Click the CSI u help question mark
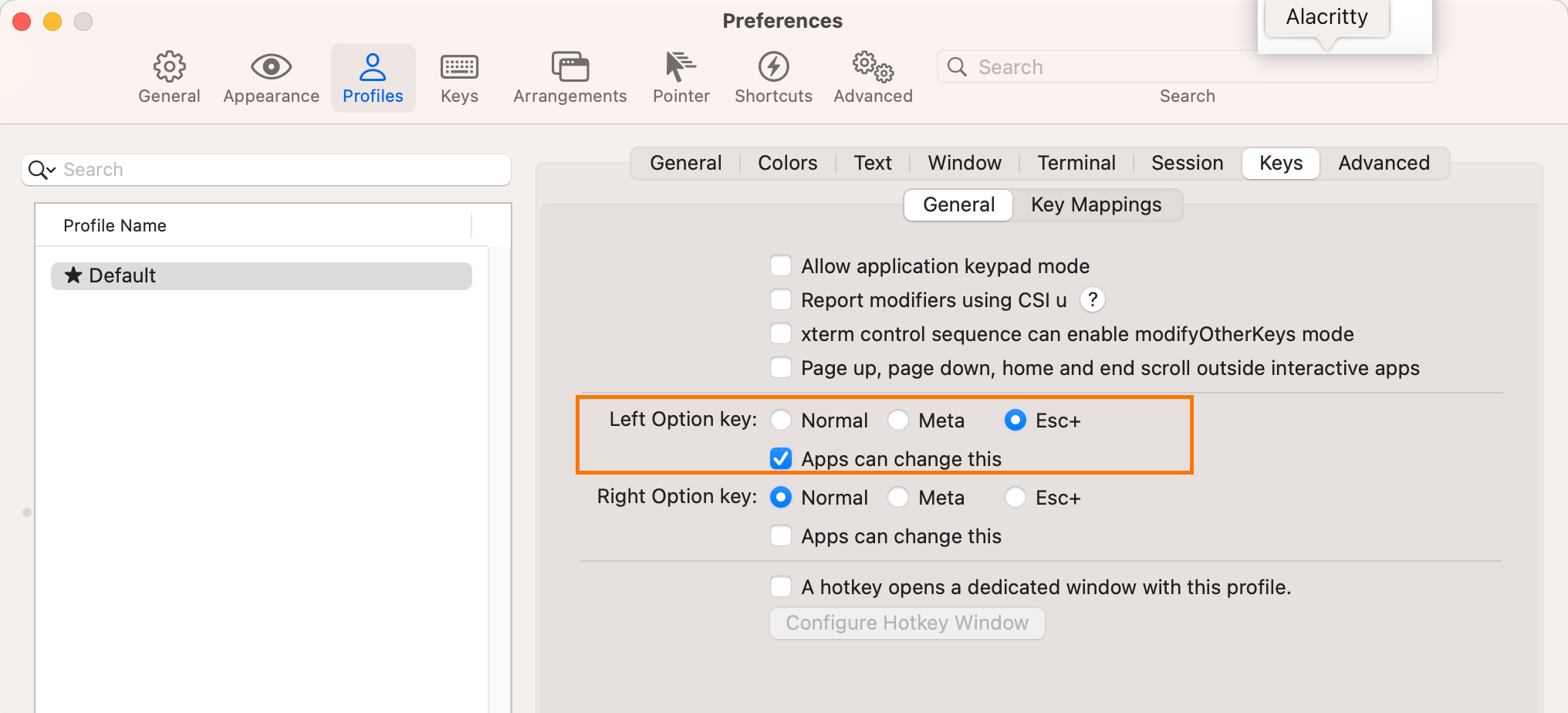The image size is (1568, 713). click(1092, 299)
